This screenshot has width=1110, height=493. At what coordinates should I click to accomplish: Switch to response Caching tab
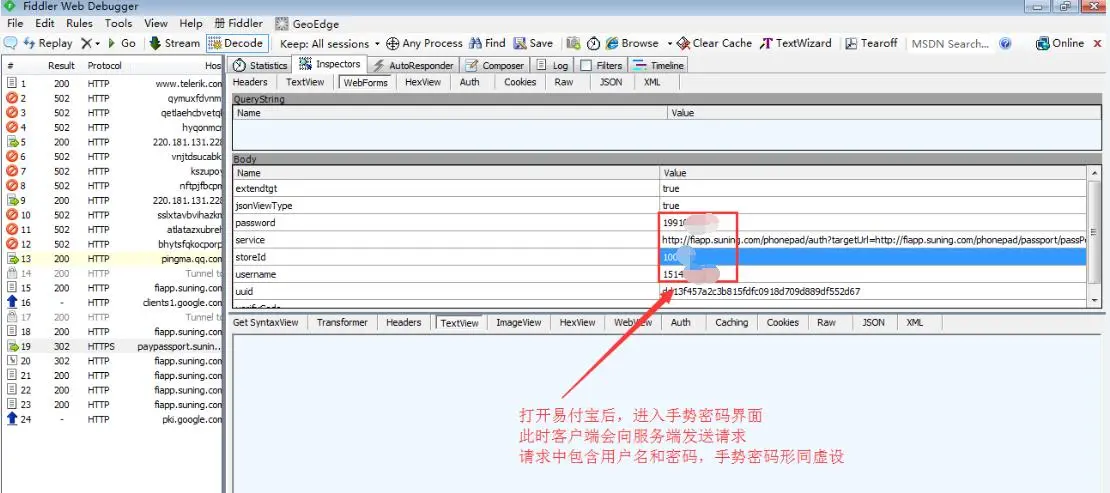[731, 322]
